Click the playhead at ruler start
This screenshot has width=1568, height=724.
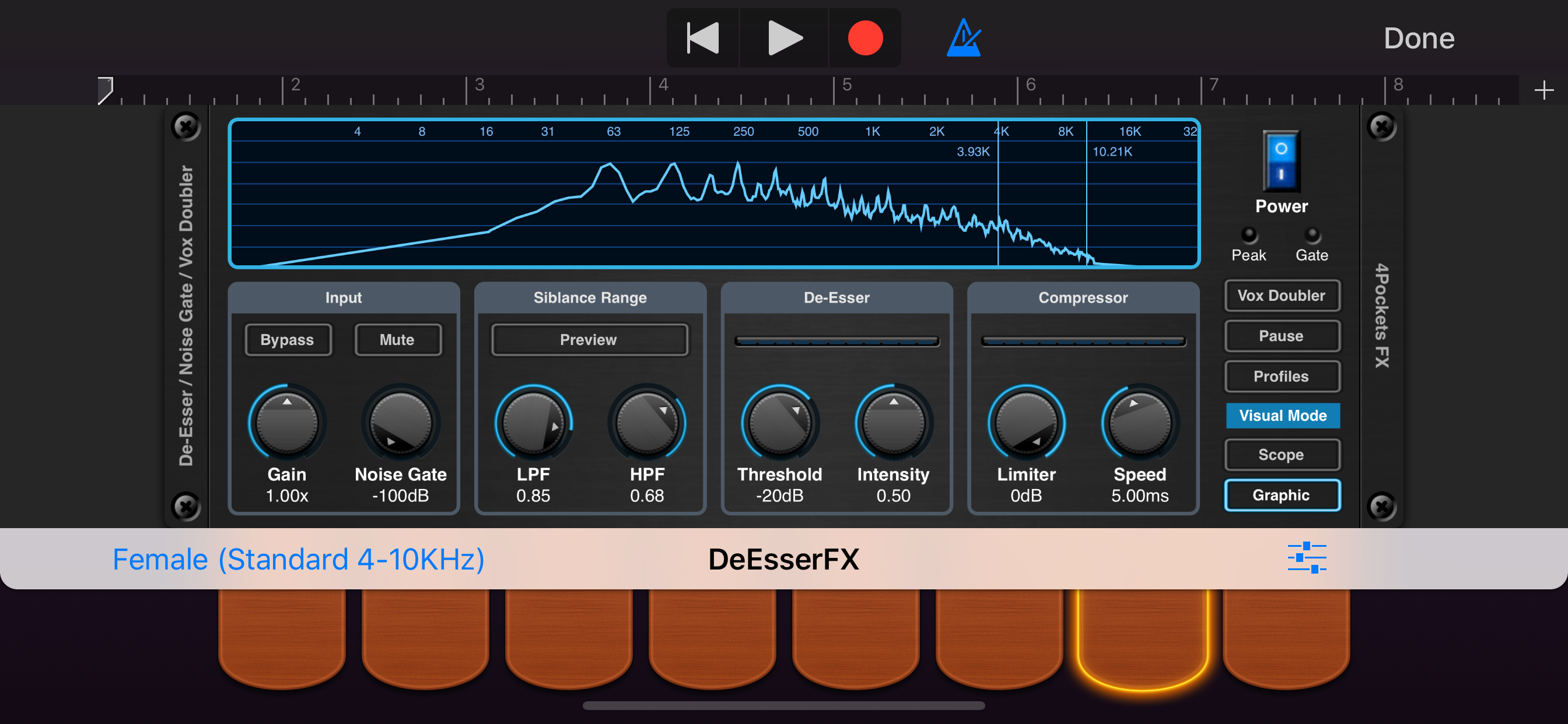coord(106,90)
